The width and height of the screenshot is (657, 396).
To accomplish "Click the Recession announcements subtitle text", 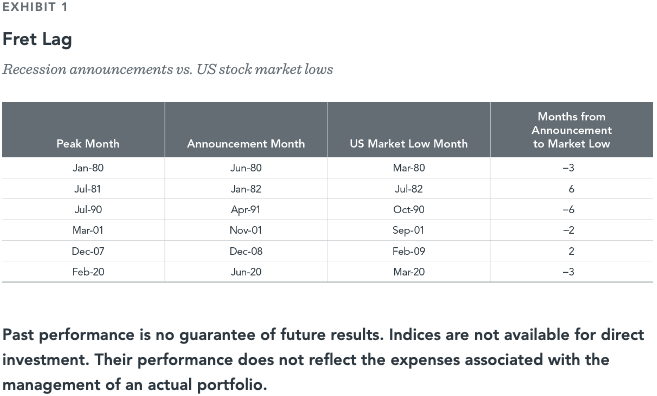I will (x=168, y=69).
